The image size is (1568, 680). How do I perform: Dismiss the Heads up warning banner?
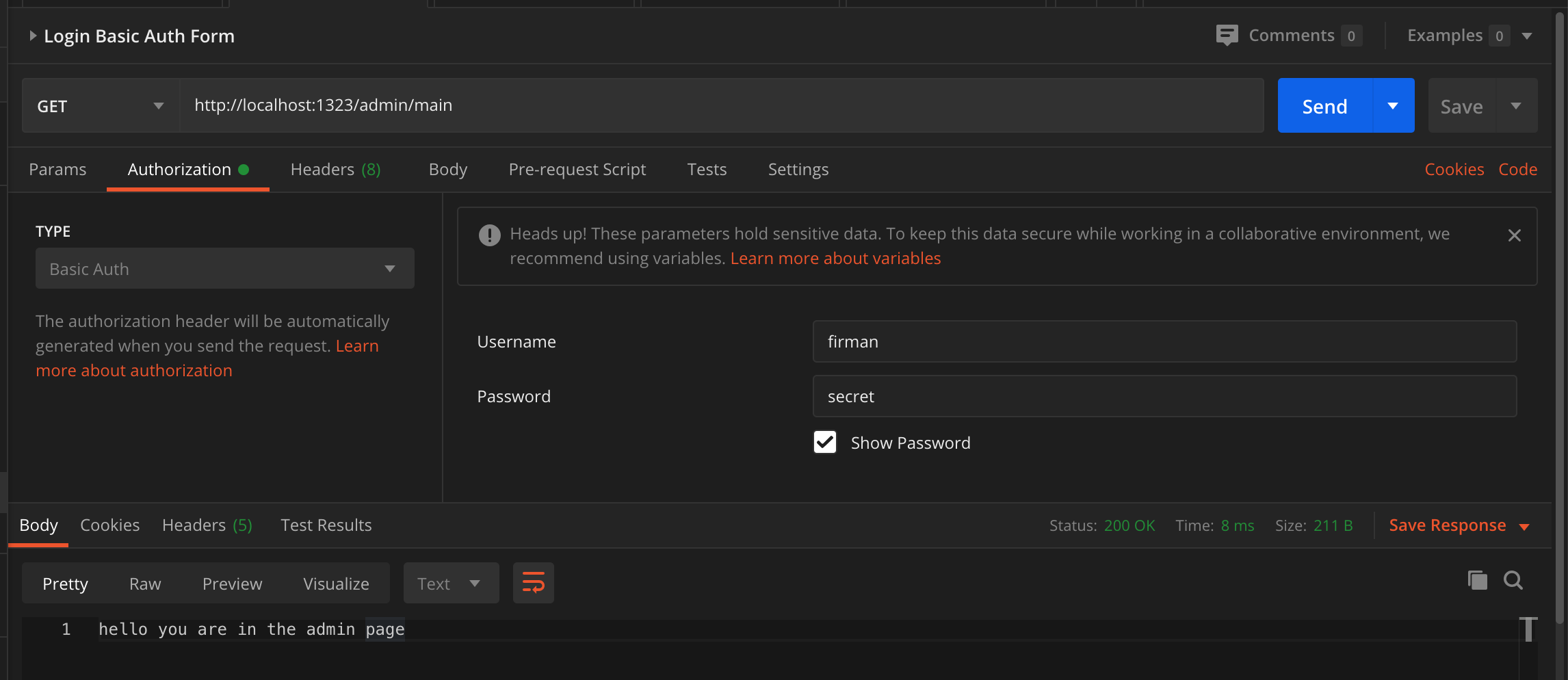(1514, 235)
